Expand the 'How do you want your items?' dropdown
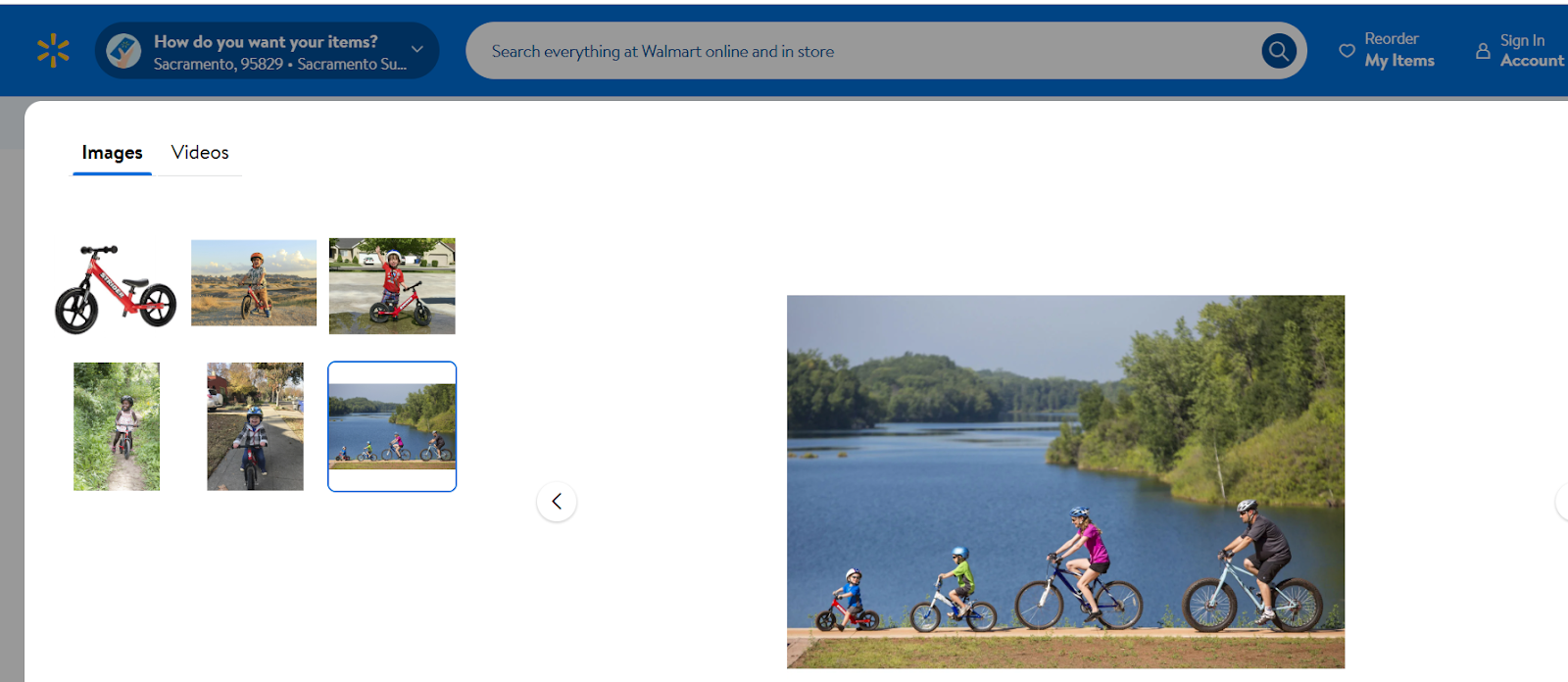The height and width of the screenshot is (682, 1568). coord(267,51)
